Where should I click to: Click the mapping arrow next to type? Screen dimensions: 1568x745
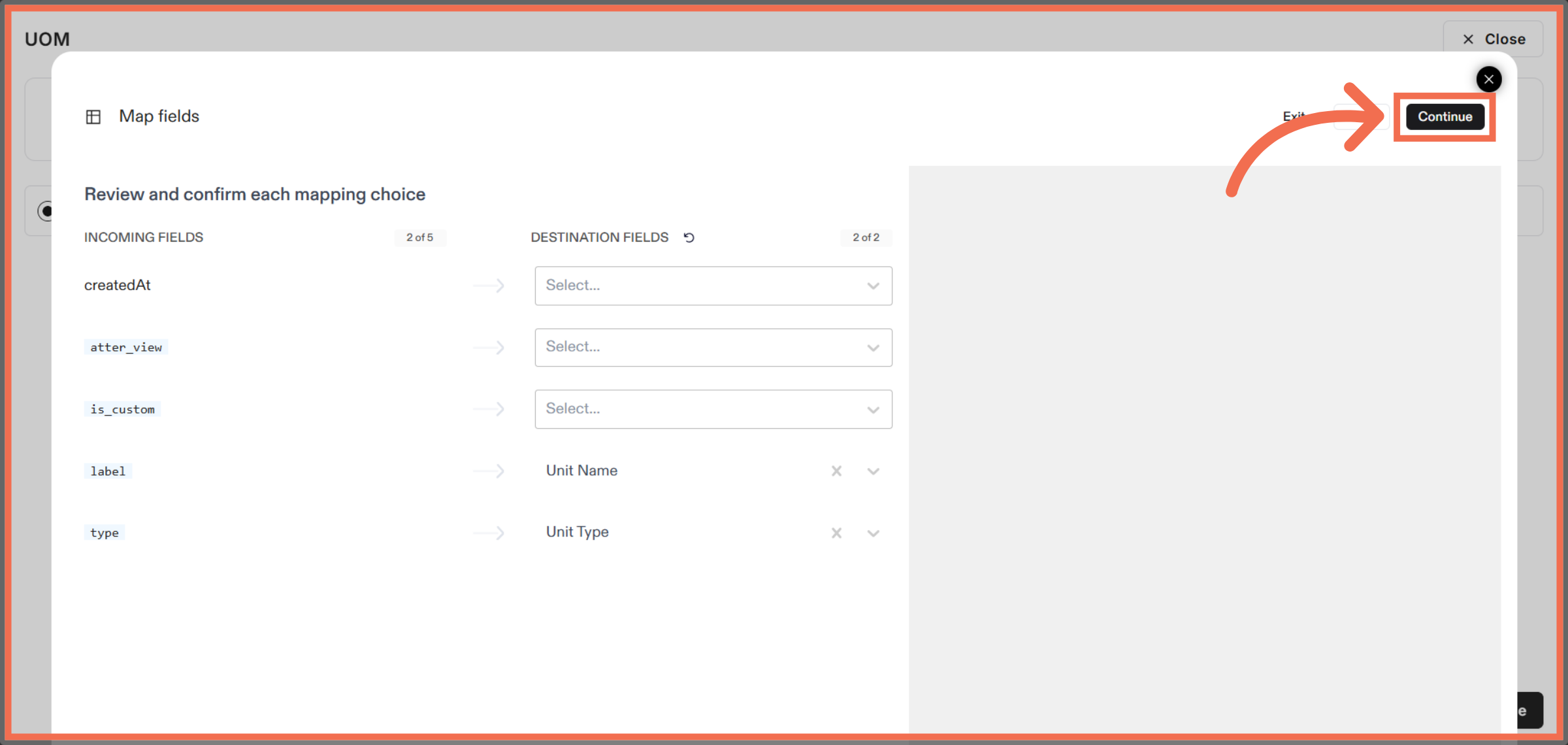(489, 533)
